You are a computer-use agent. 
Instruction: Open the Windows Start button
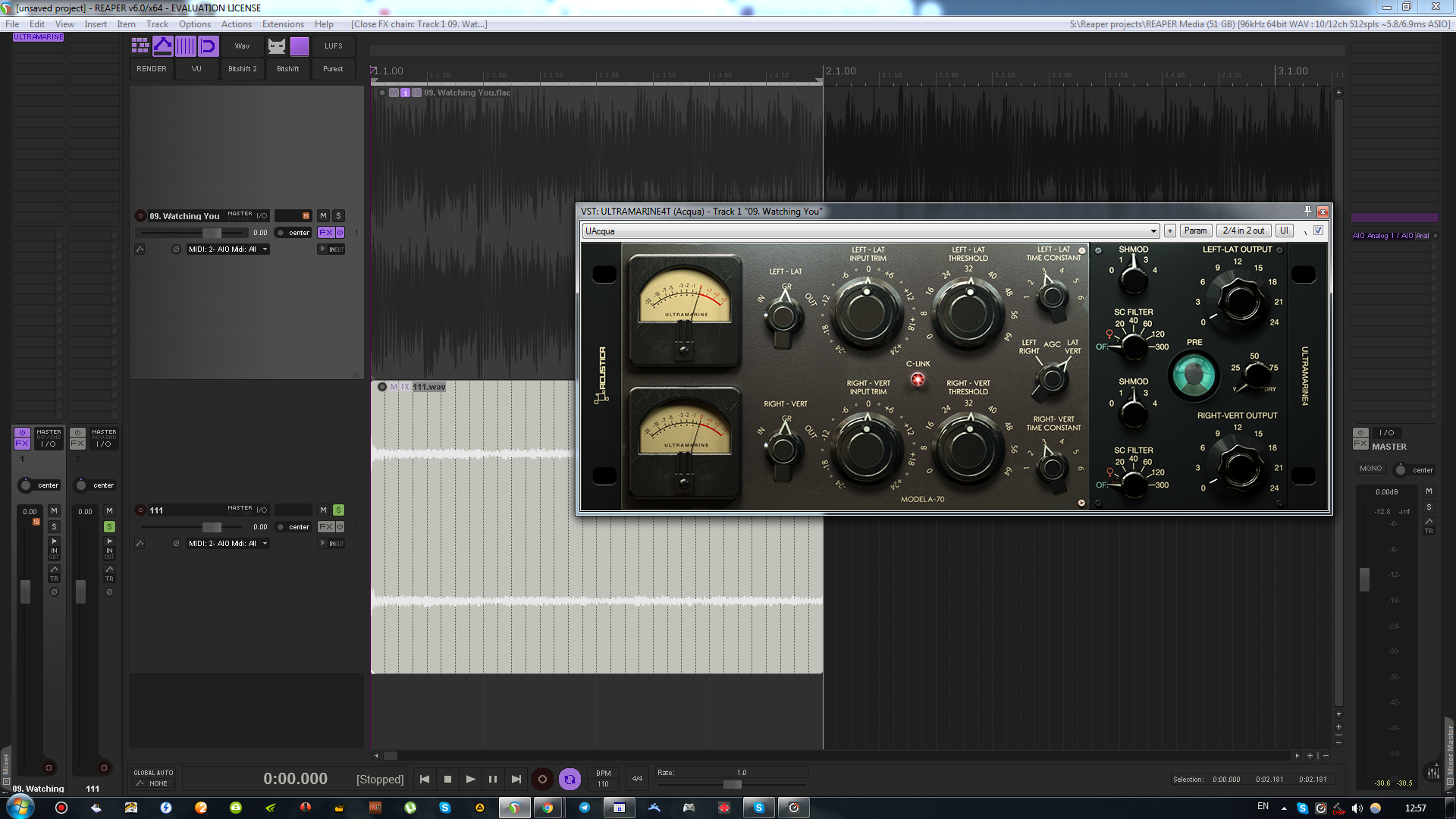(x=20, y=807)
